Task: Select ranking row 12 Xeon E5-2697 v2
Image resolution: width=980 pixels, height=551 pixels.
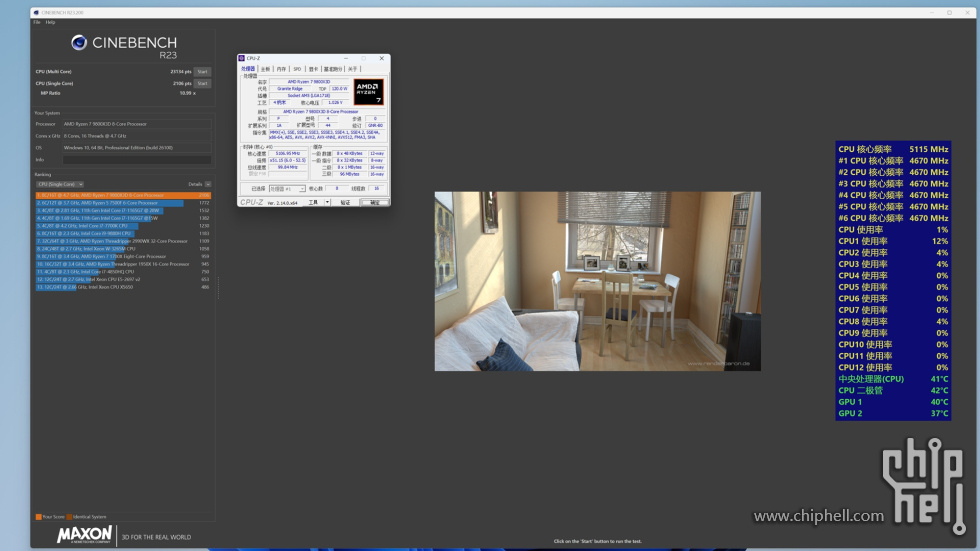Action: [x=123, y=279]
